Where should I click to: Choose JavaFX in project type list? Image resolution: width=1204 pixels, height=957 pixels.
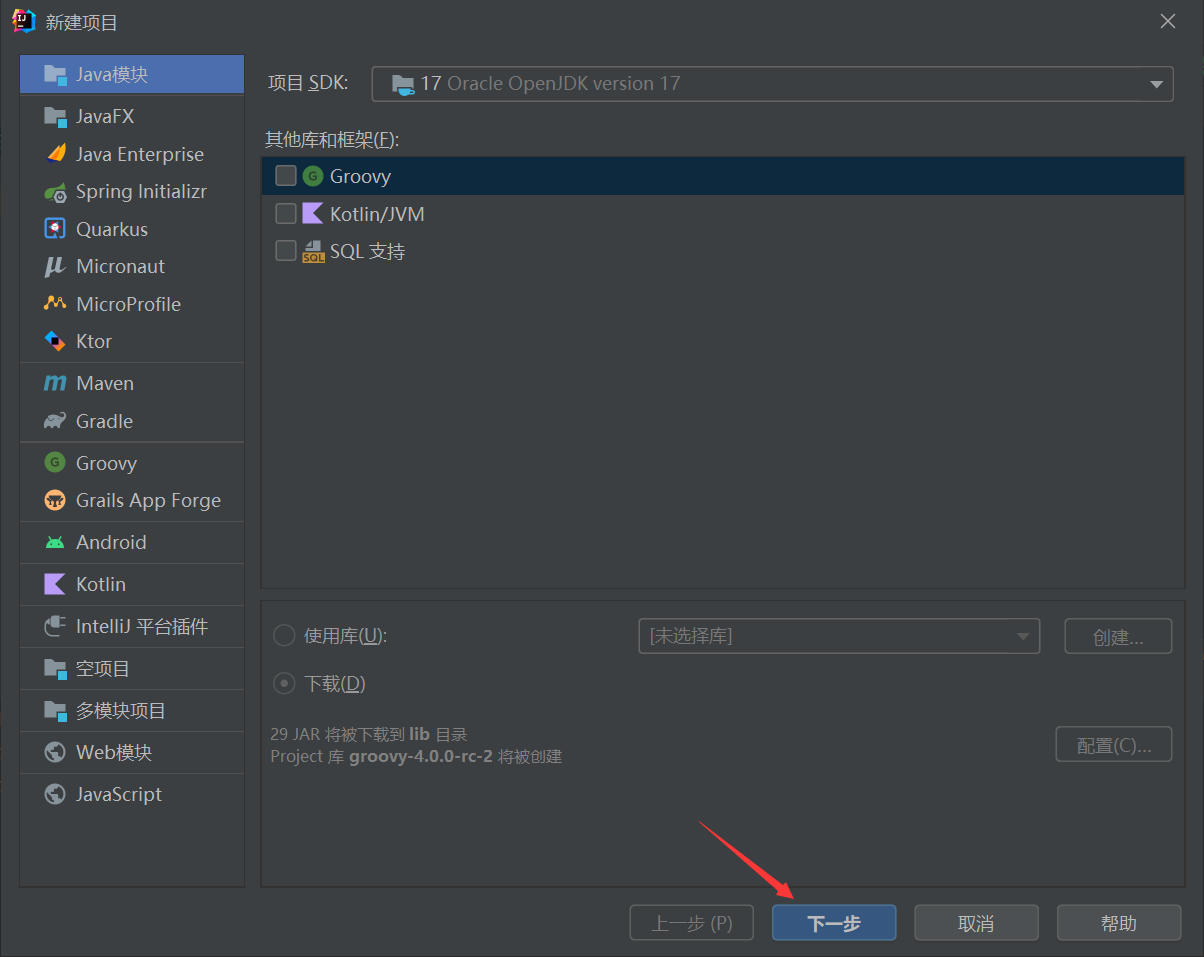(x=132, y=117)
